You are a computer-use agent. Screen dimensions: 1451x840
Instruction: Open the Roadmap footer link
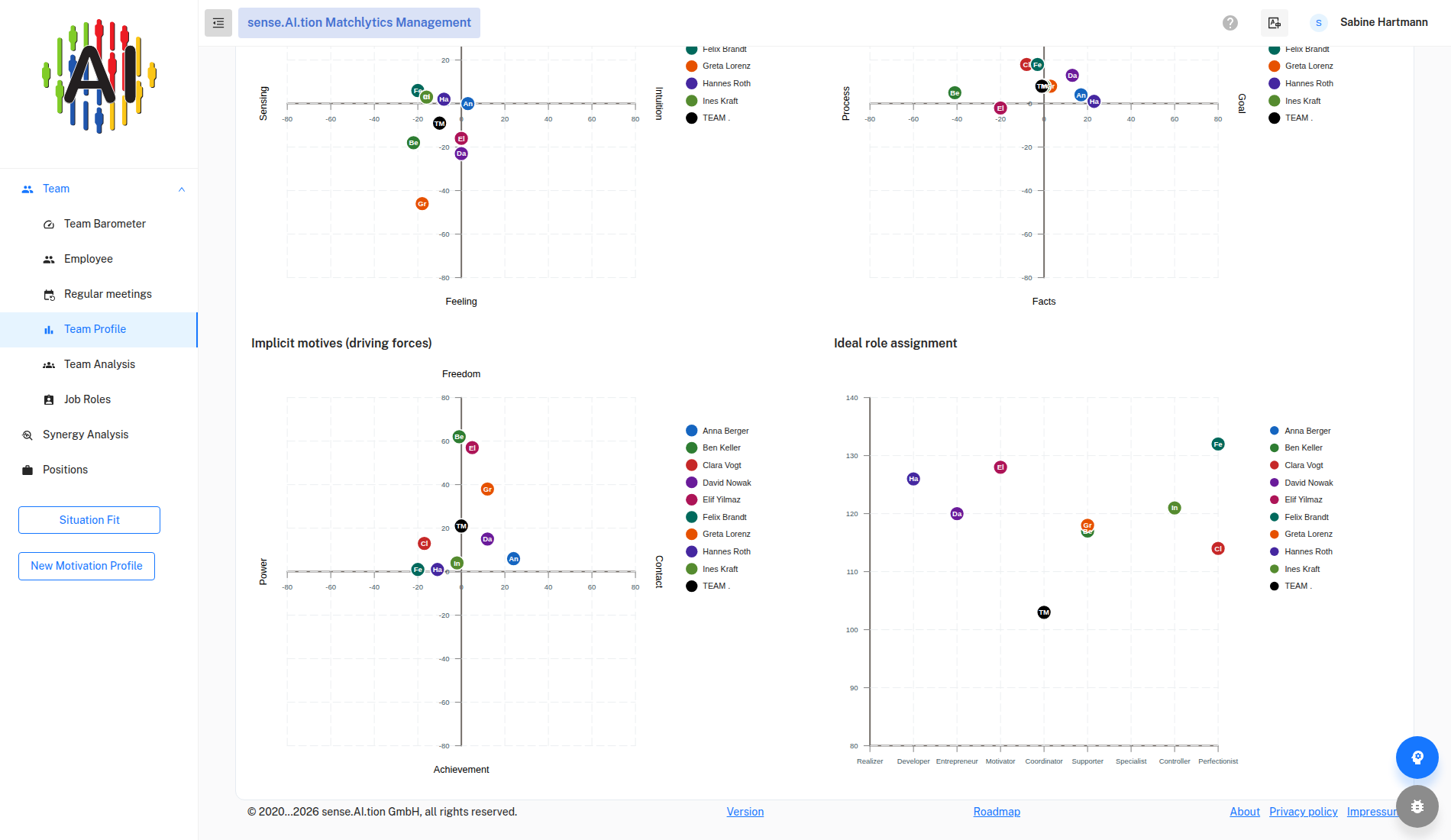997,812
